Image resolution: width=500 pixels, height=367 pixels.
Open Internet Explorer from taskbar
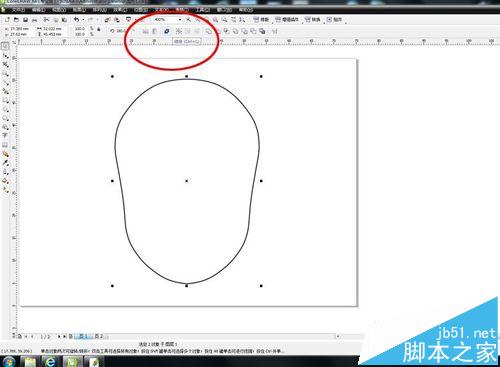click(x=51, y=362)
